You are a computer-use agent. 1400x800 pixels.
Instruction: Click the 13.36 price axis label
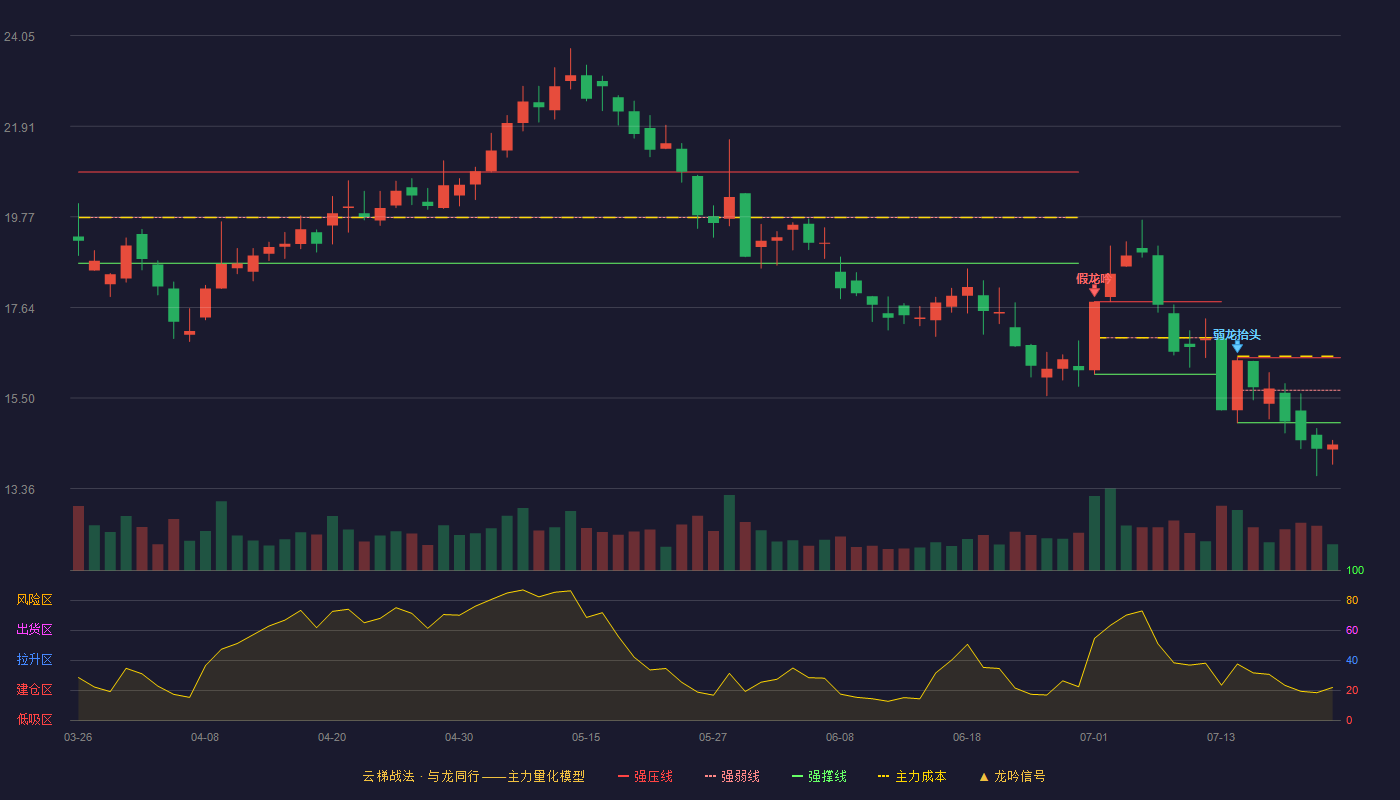(19, 490)
